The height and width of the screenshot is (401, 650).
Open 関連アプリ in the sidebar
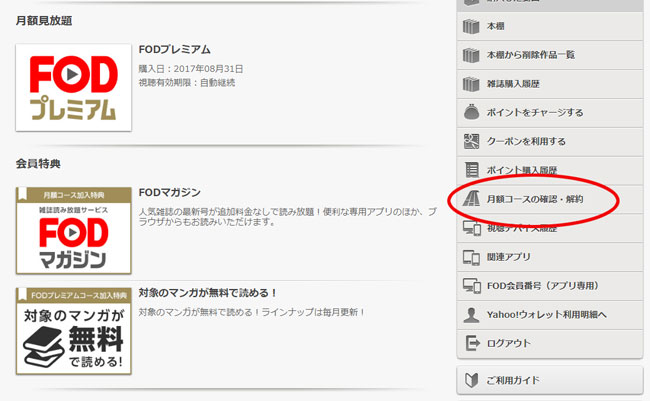pyautogui.click(x=550, y=257)
